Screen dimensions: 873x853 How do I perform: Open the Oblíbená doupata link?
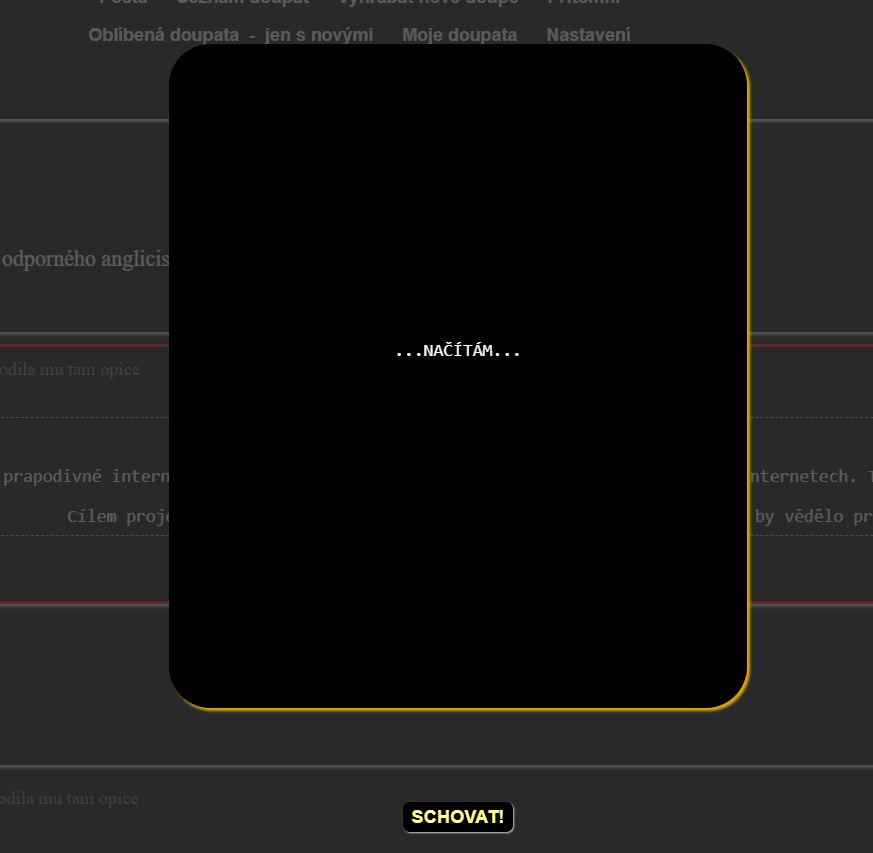[x=164, y=35]
